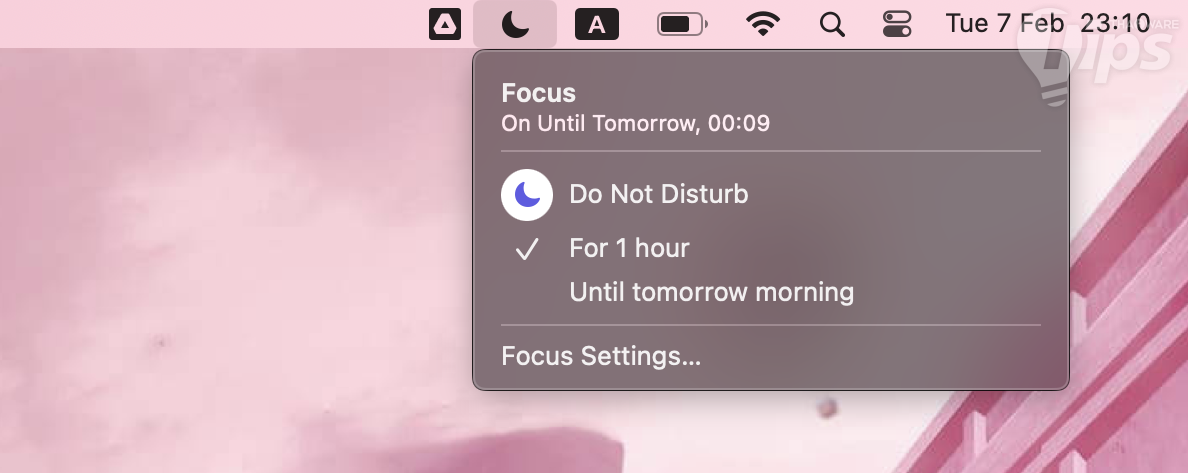Select the "For 1 hour" option
This screenshot has height=473, width=1188.
click(x=629, y=248)
